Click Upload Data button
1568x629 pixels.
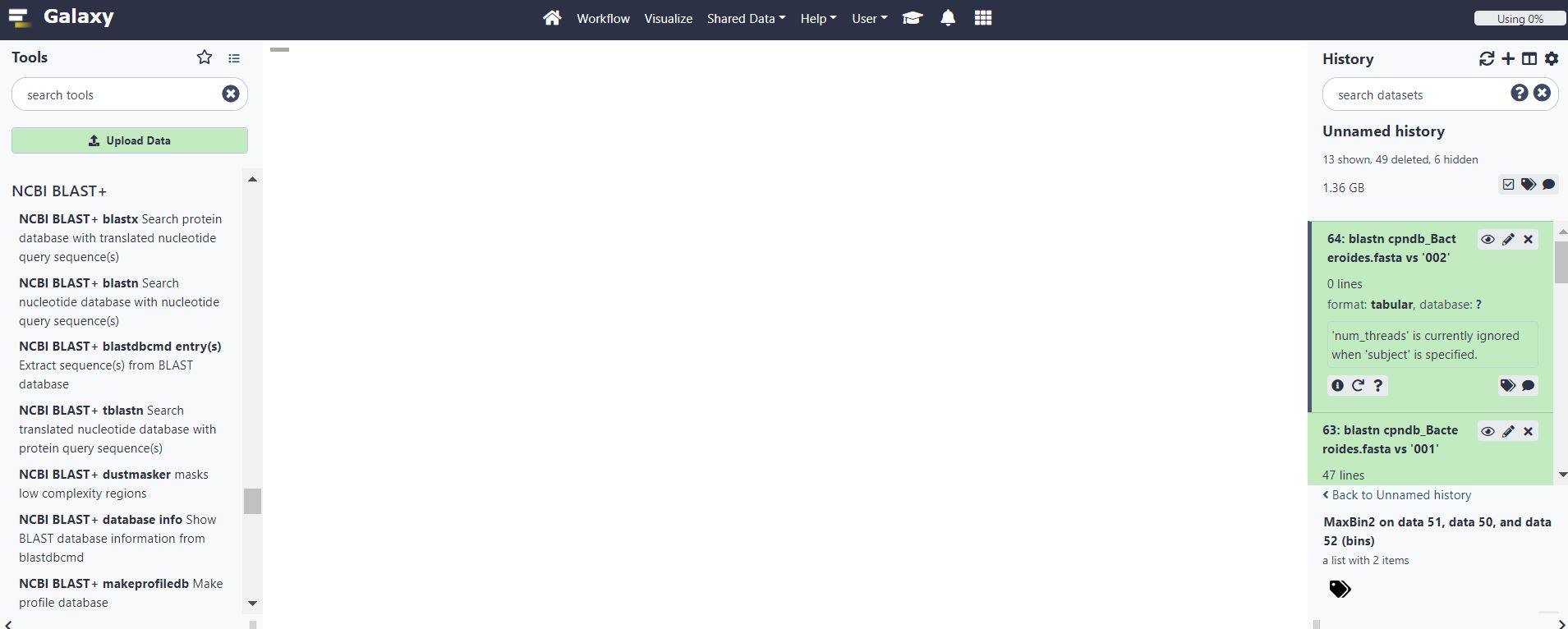coord(130,140)
